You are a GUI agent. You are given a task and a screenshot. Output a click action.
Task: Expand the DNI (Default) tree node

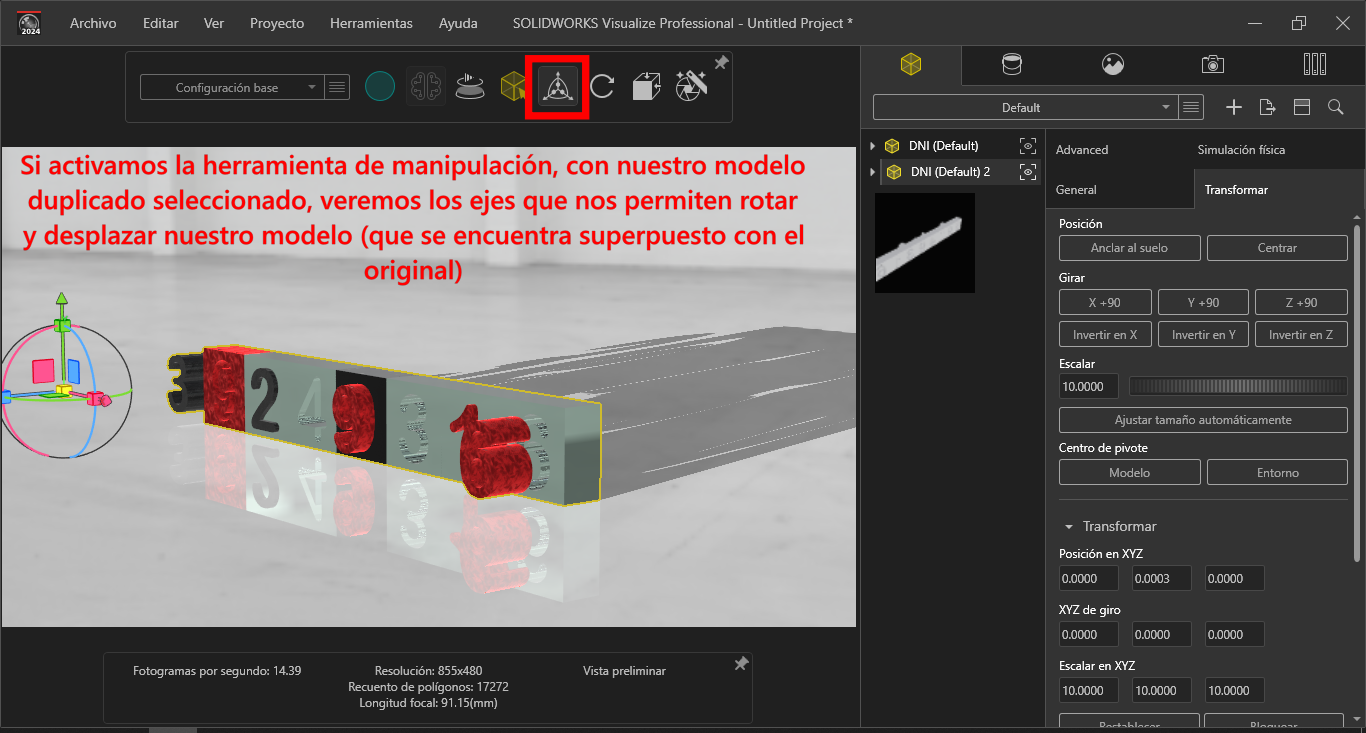(x=873, y=146)
